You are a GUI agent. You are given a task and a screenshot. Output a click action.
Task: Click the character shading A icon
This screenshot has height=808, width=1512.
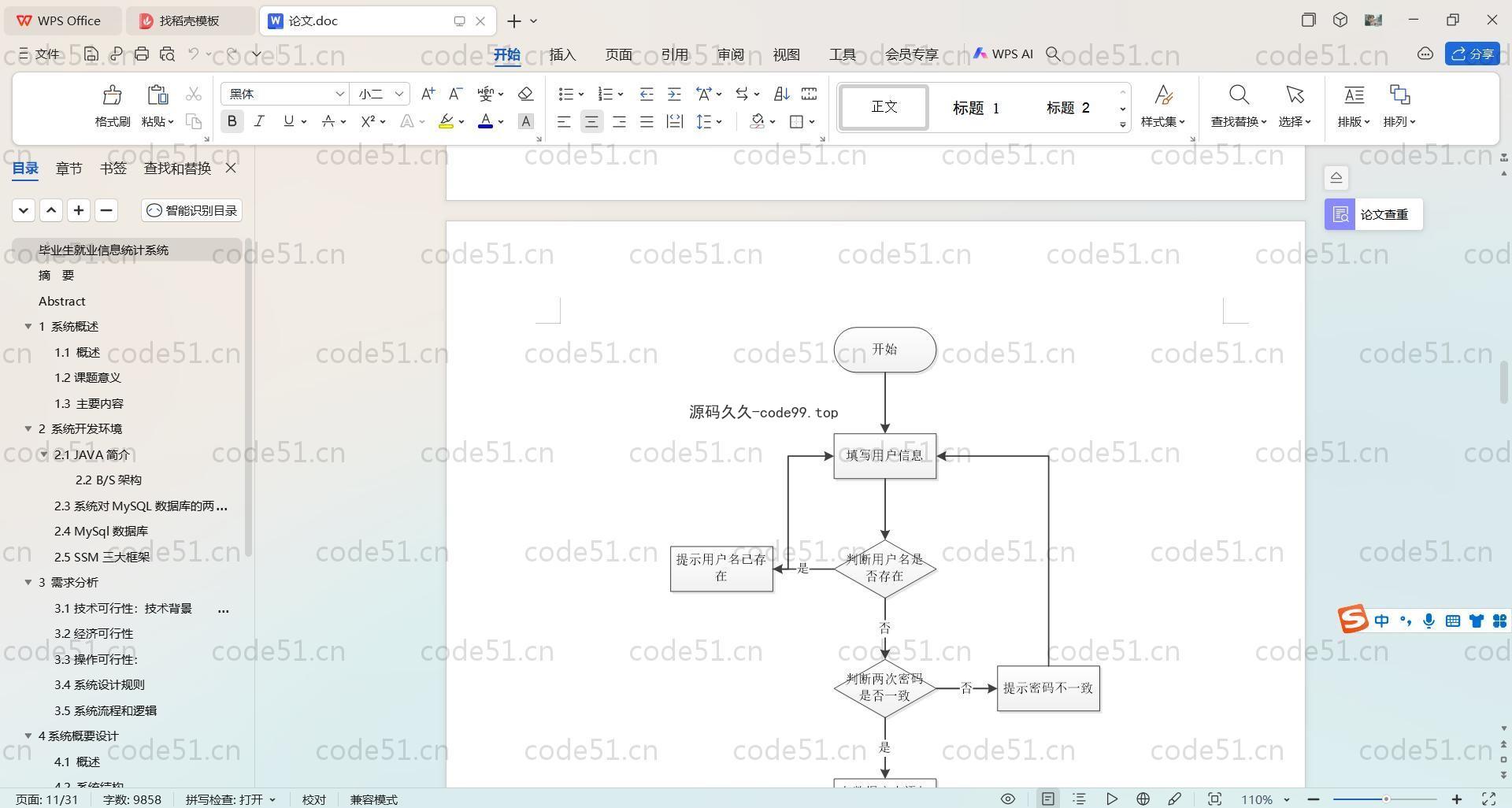(526, 121)
